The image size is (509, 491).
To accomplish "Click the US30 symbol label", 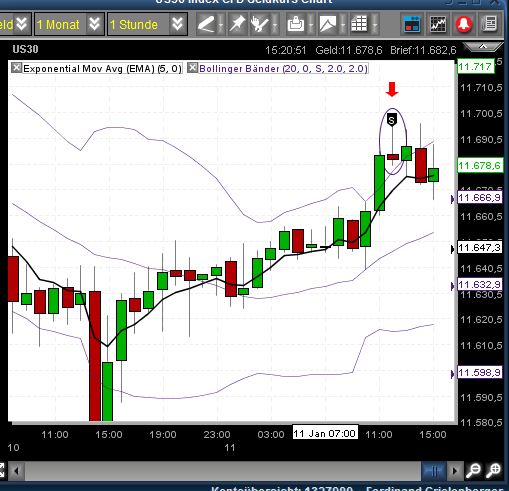I will (25, 49).
